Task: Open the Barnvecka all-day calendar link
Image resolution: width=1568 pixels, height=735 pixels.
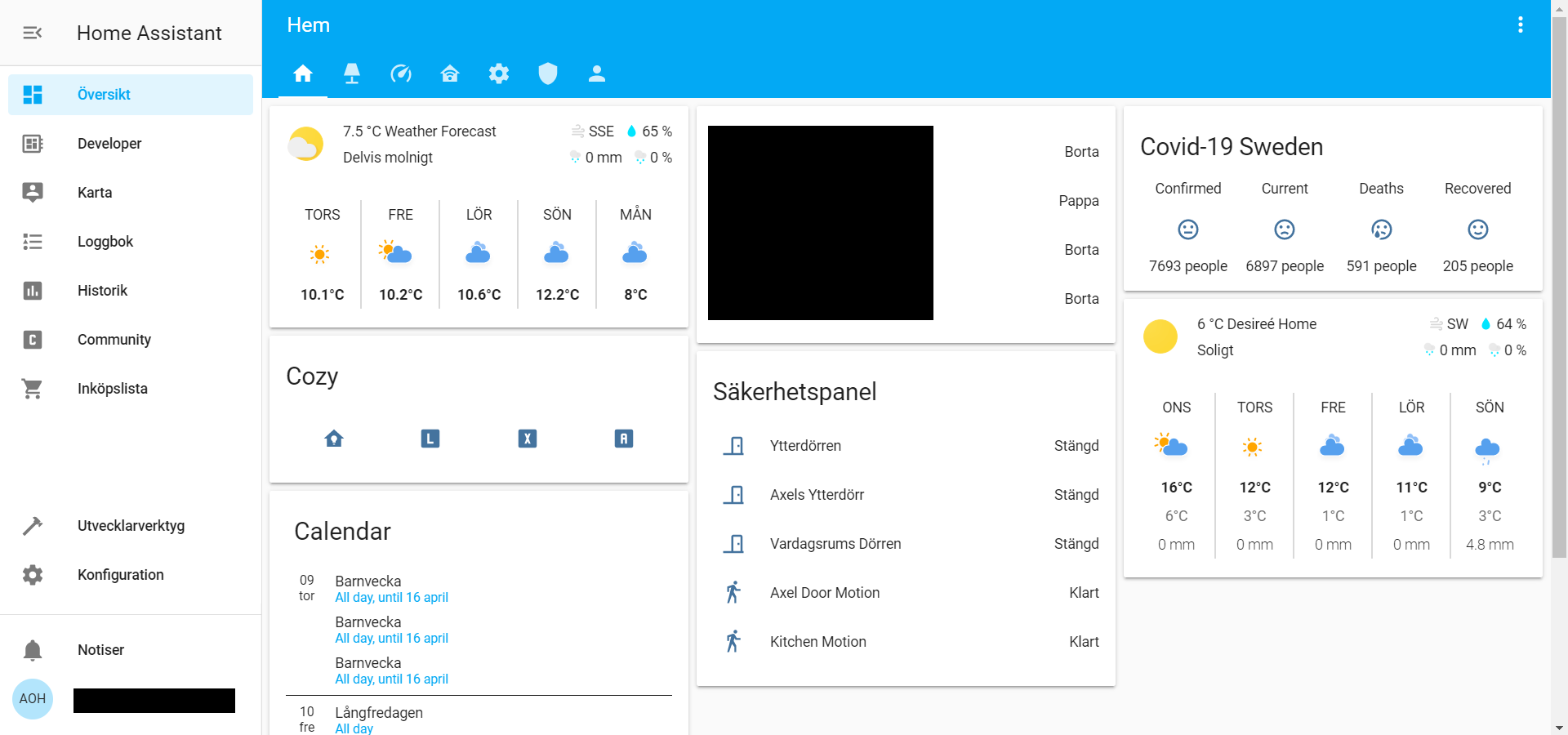Action: (x=391, y=597)
